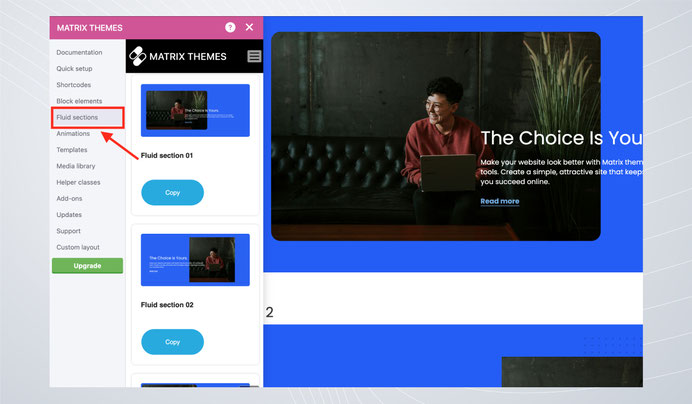Open the Templates section
Image resolution: width=692 pixels, height=404 pixels.
(71, 150)
